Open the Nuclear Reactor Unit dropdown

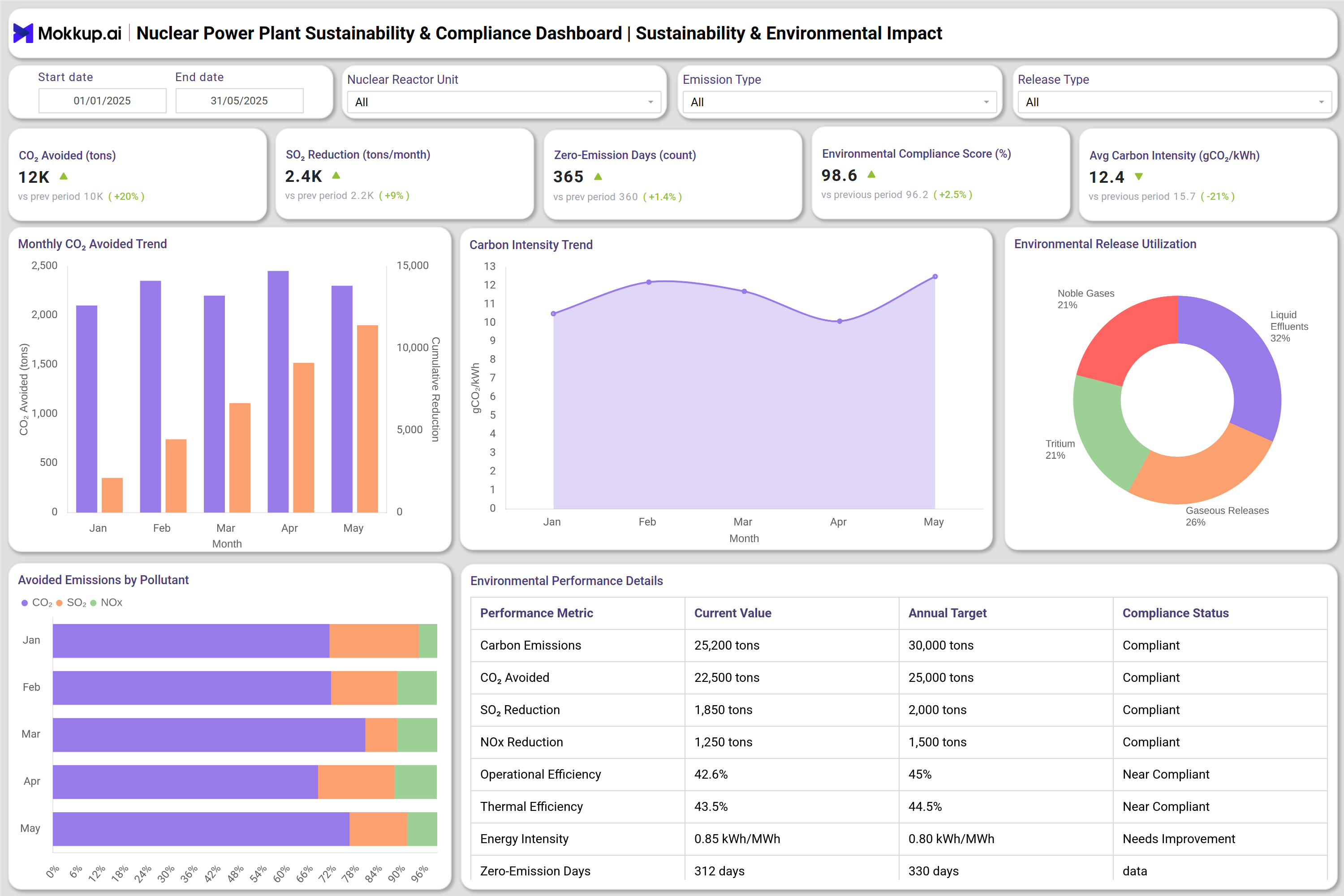[504, 102]
